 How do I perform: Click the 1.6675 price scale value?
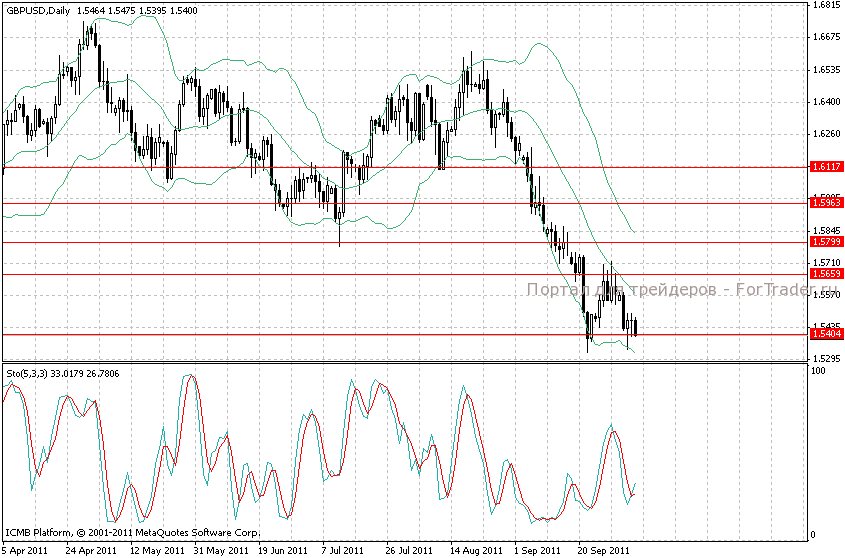point(827,37)
